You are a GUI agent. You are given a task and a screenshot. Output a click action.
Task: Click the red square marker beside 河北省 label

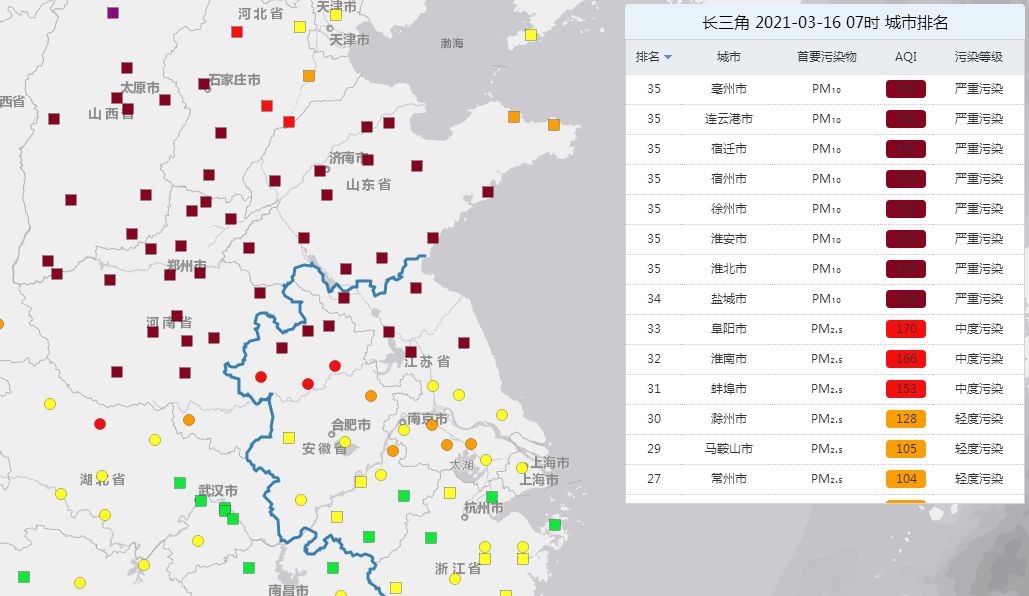coord(237,32)
